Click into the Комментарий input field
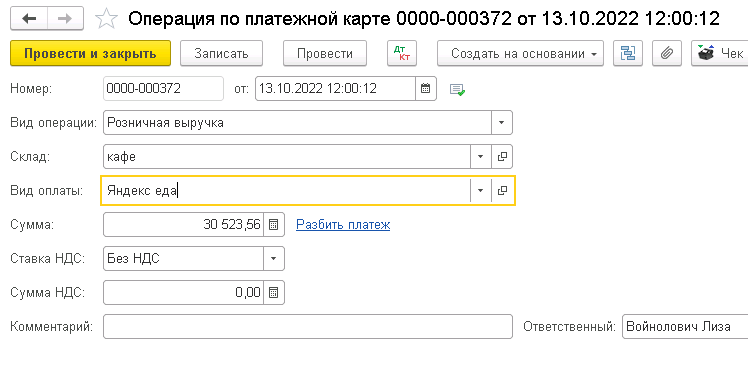The height and width of the screenshot is (376, 748). tap(308, 326)
